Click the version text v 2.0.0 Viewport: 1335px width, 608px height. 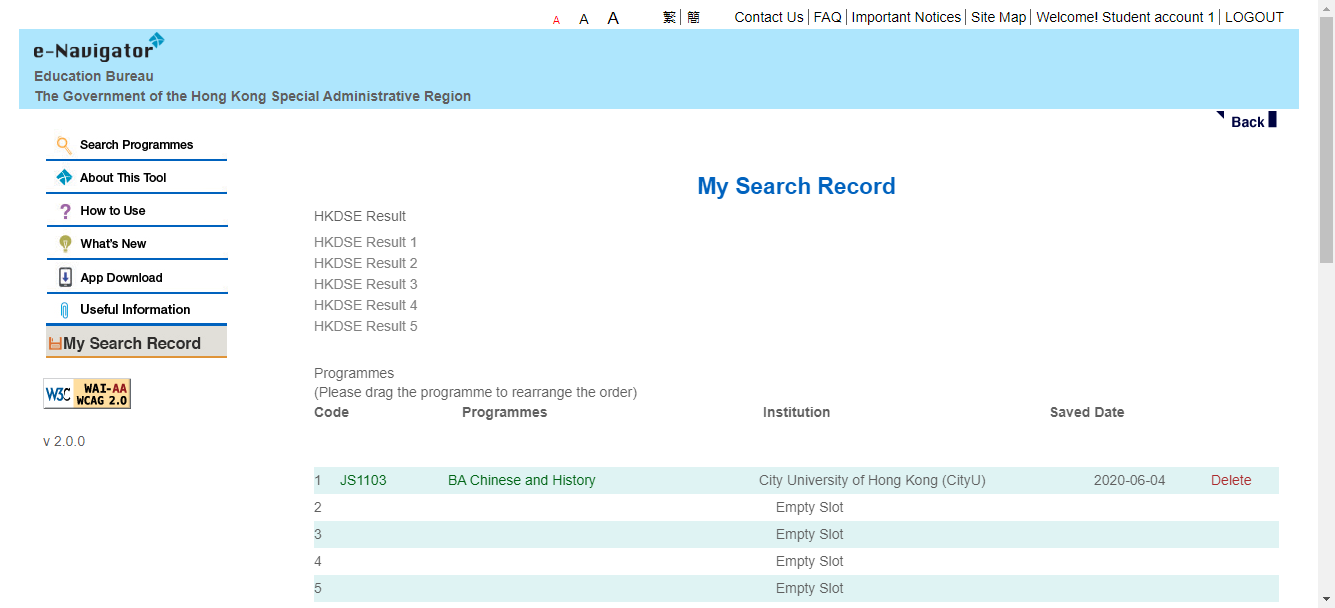pos(64,441)
